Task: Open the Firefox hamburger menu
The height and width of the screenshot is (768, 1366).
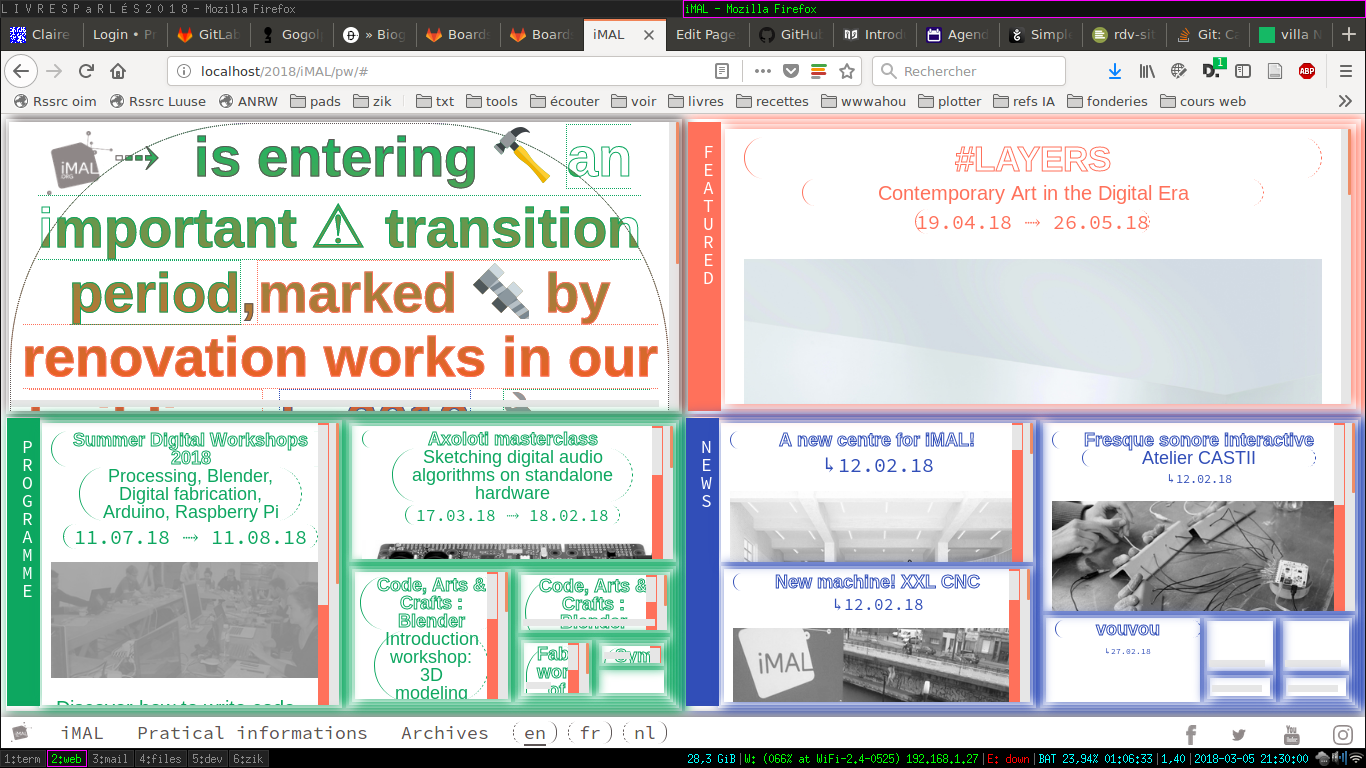Action: (x=1346, y=71)
